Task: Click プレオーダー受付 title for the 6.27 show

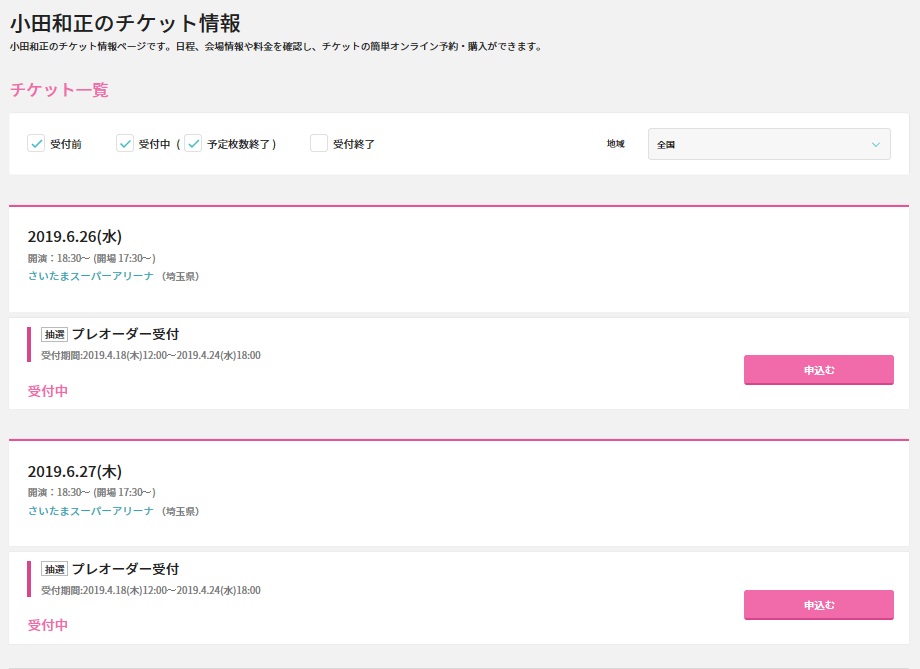Action: 125,569
